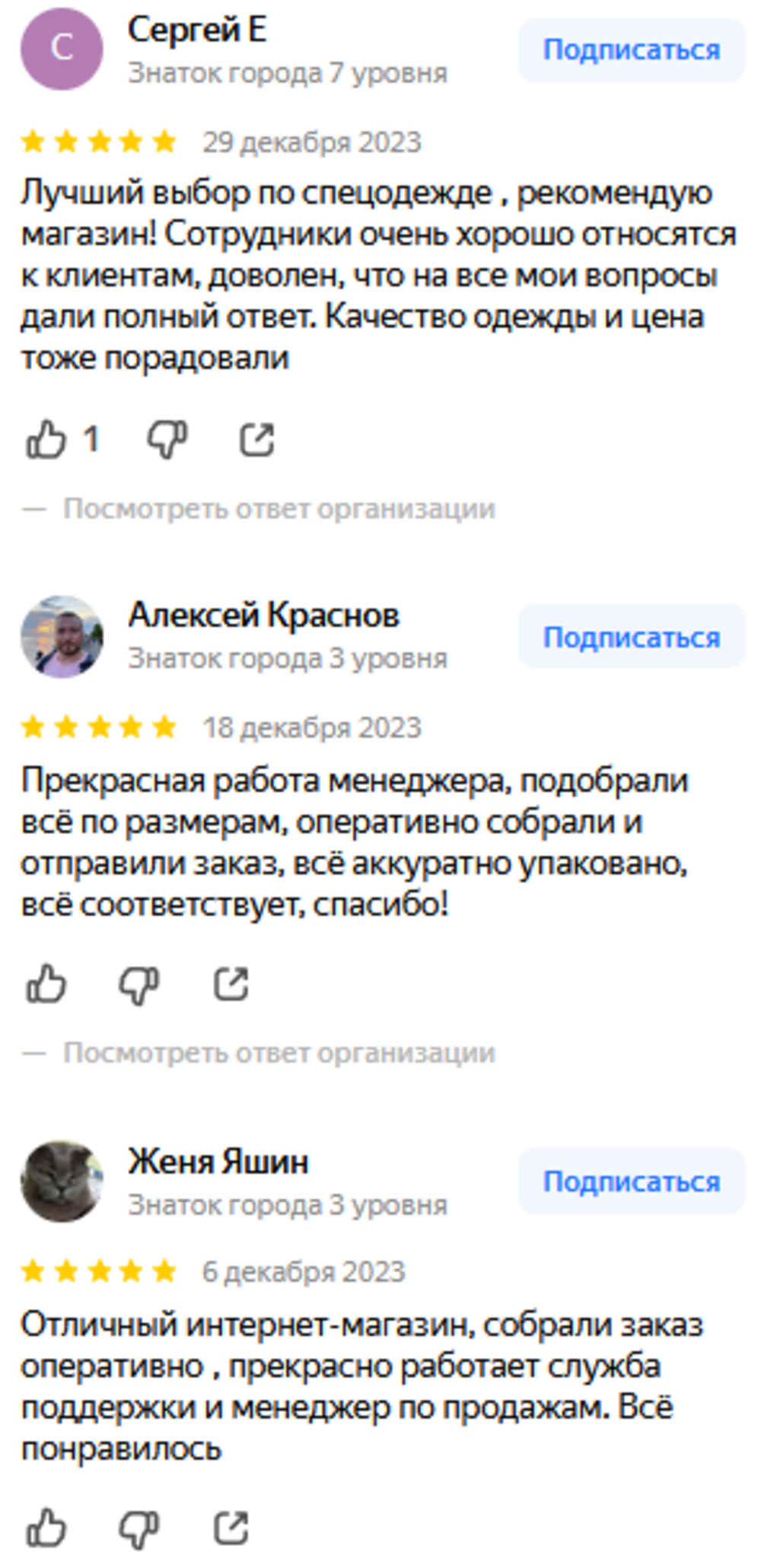Open Сергей Е's purple avatar
Viewport: 761px width, 1568px height.
pos(62,49)
